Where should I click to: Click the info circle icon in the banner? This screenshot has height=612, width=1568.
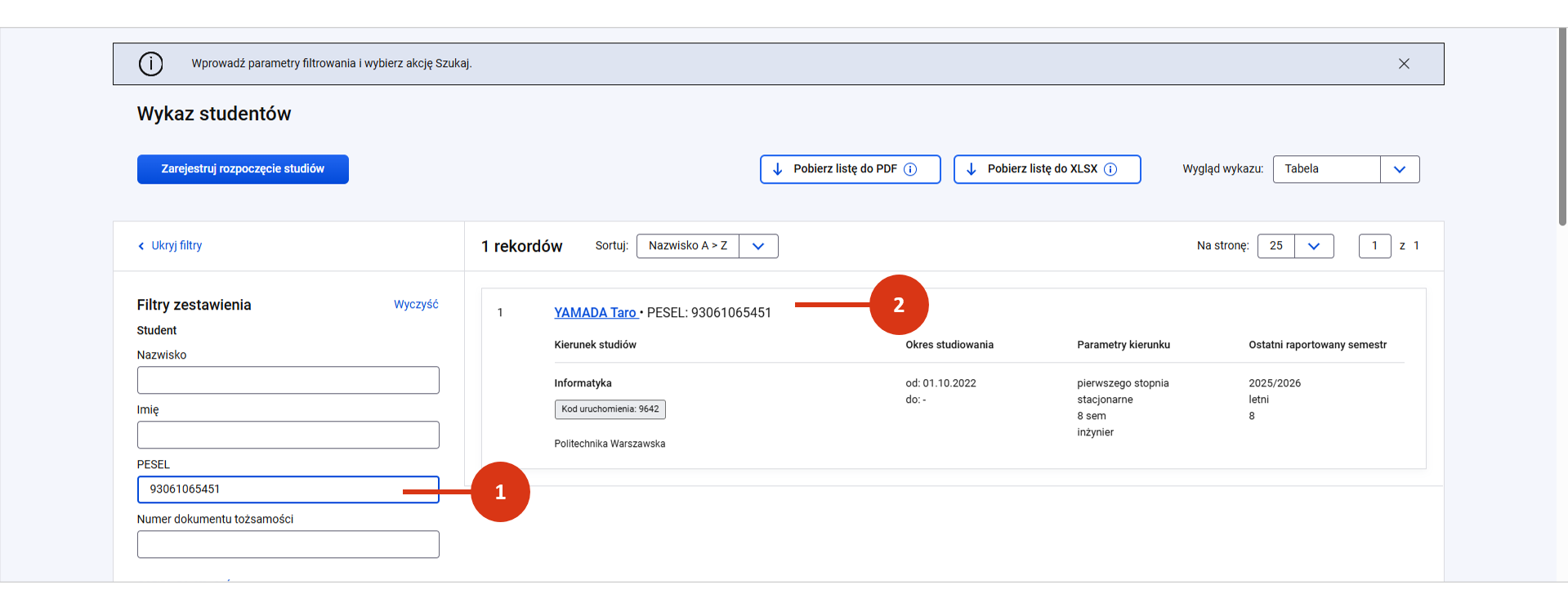tap(150, 64)
